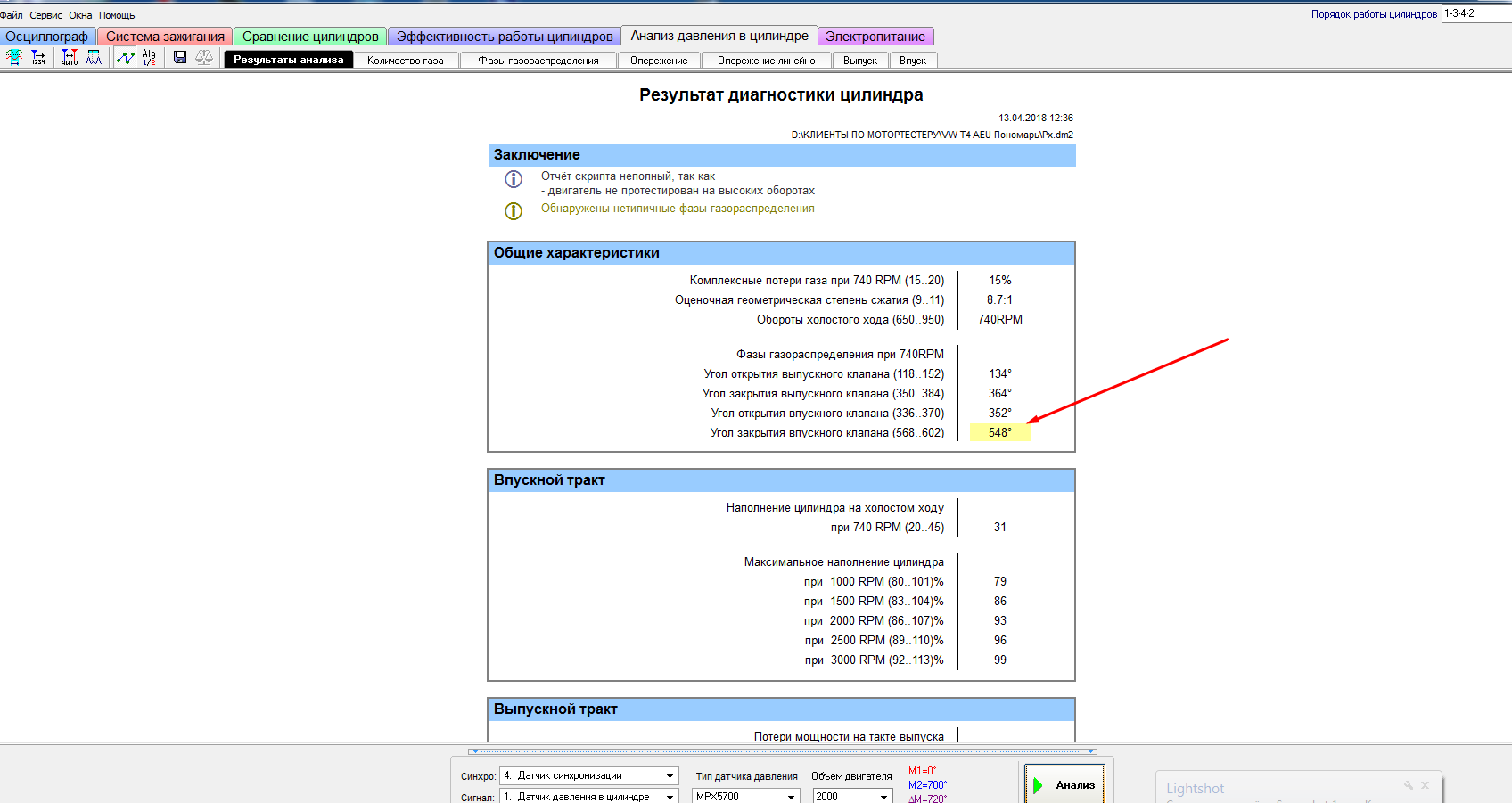
Task: Click the blue info icon beside incomplete report
Action: 514,179
